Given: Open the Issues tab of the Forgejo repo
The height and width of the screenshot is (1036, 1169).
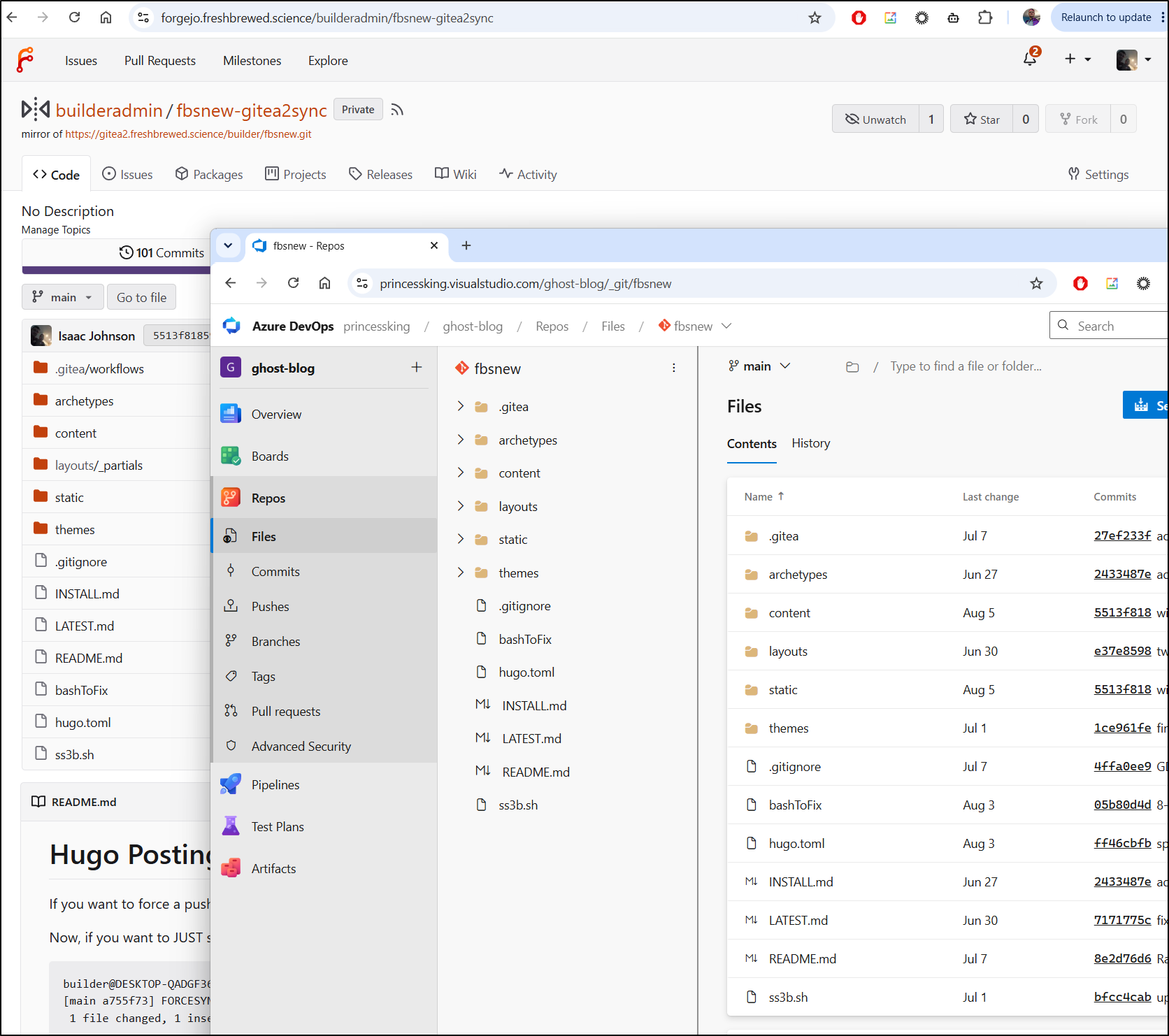Looking at the screenshot, I should 127,174.
